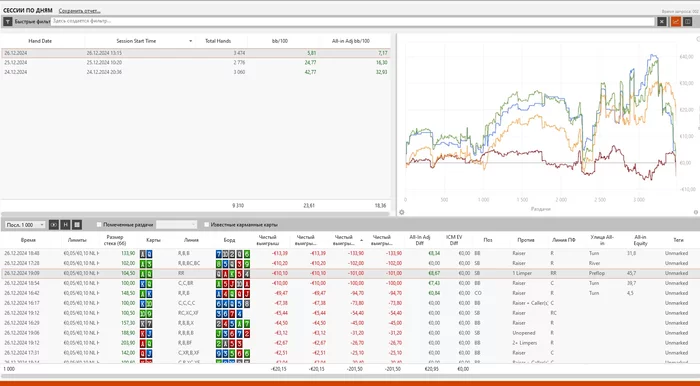The image size is (700, 386).
Task: Open chart settings gear below the graph
Action: (401, 212)
